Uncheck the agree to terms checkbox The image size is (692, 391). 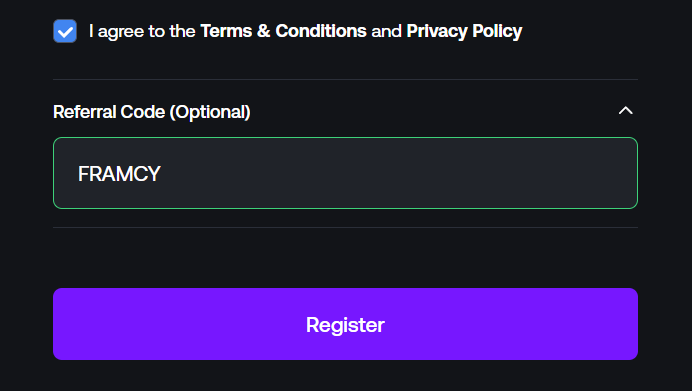(65, 31)
